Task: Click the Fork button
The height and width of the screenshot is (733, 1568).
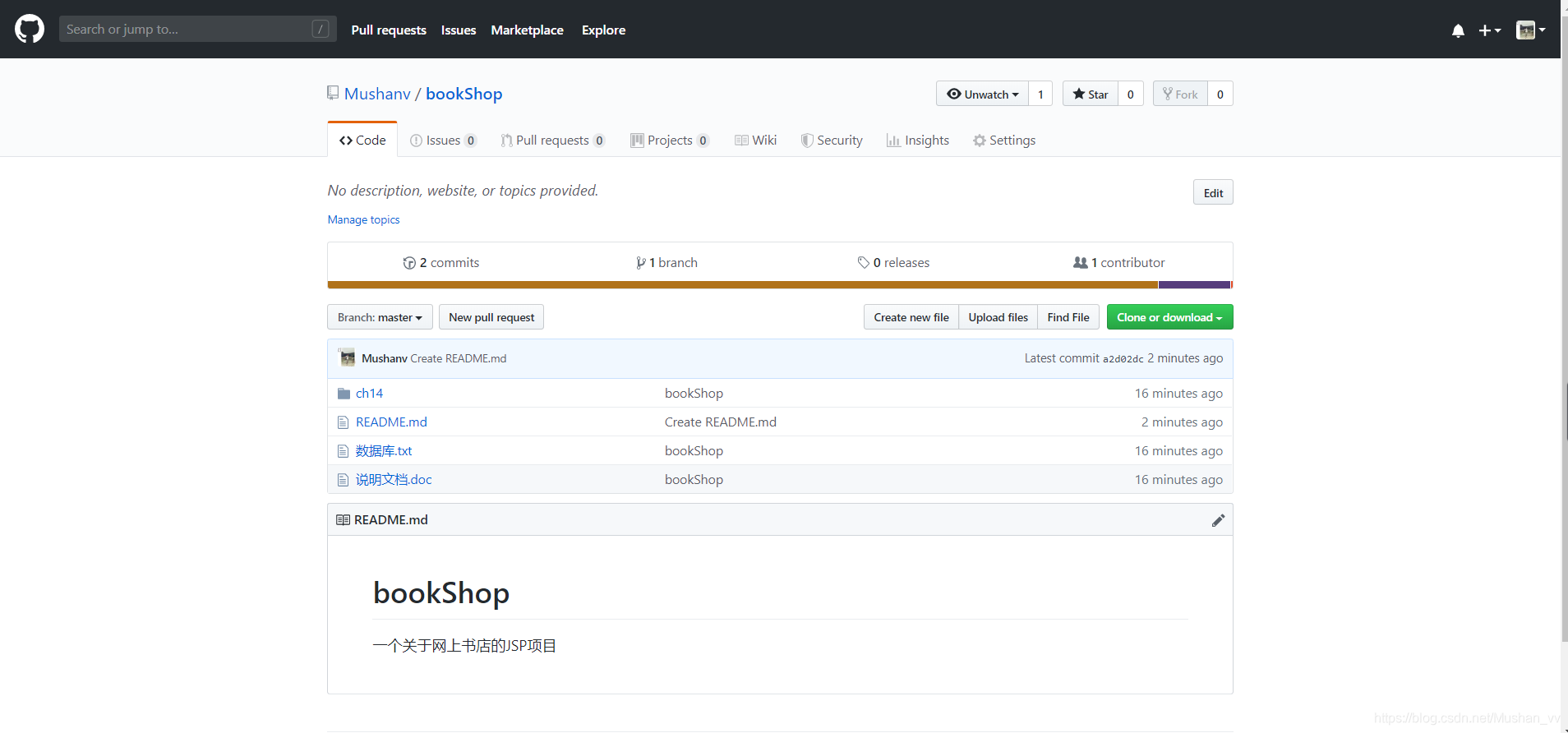Action: tap(1180, 94)
